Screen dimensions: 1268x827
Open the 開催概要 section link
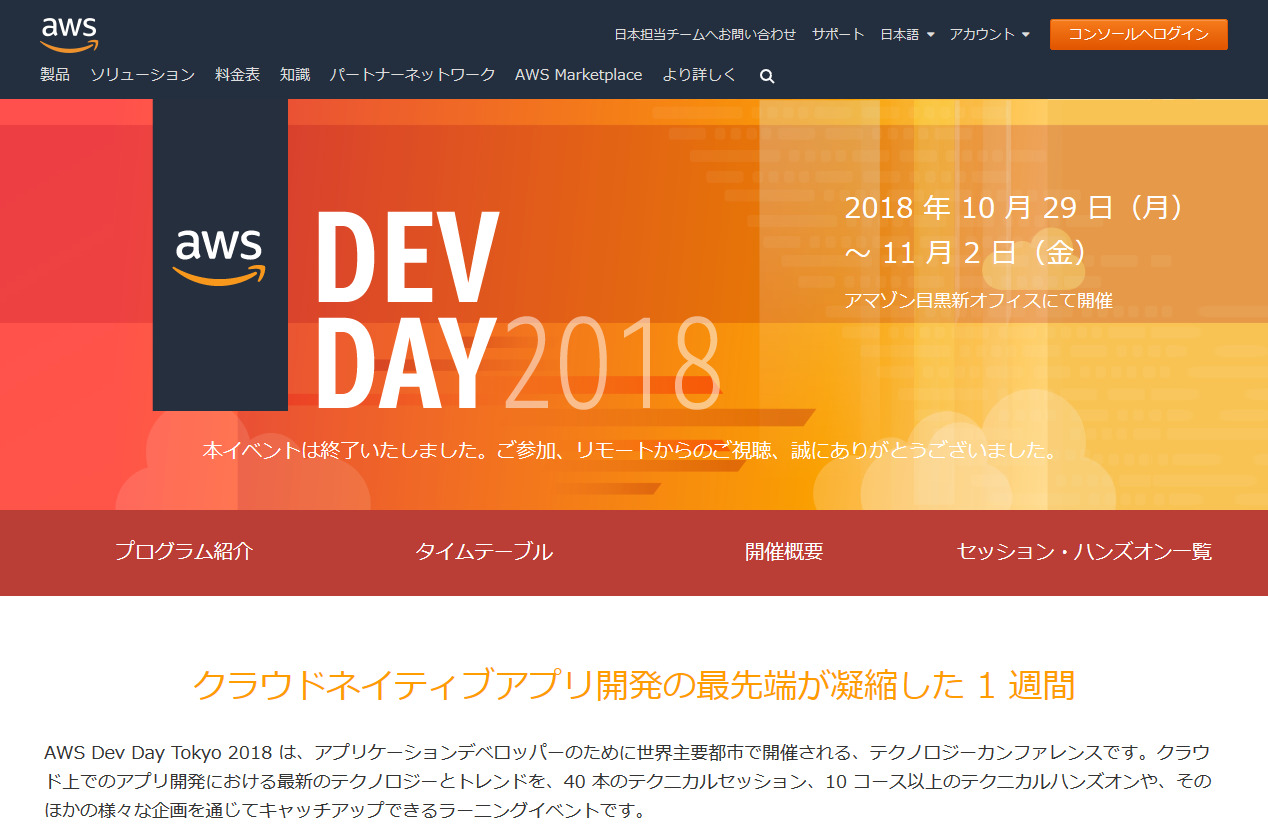(784, 551)
